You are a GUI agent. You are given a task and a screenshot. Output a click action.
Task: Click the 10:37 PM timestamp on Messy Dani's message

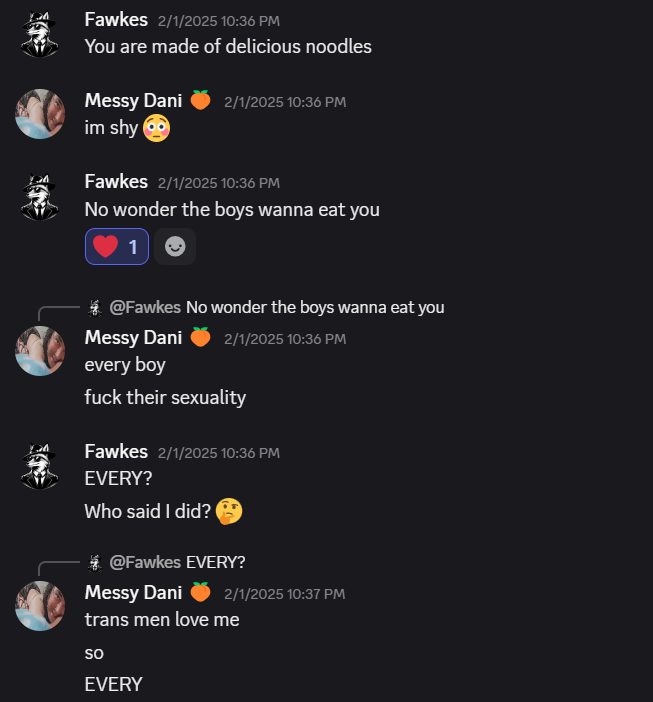tap(285, 594)
